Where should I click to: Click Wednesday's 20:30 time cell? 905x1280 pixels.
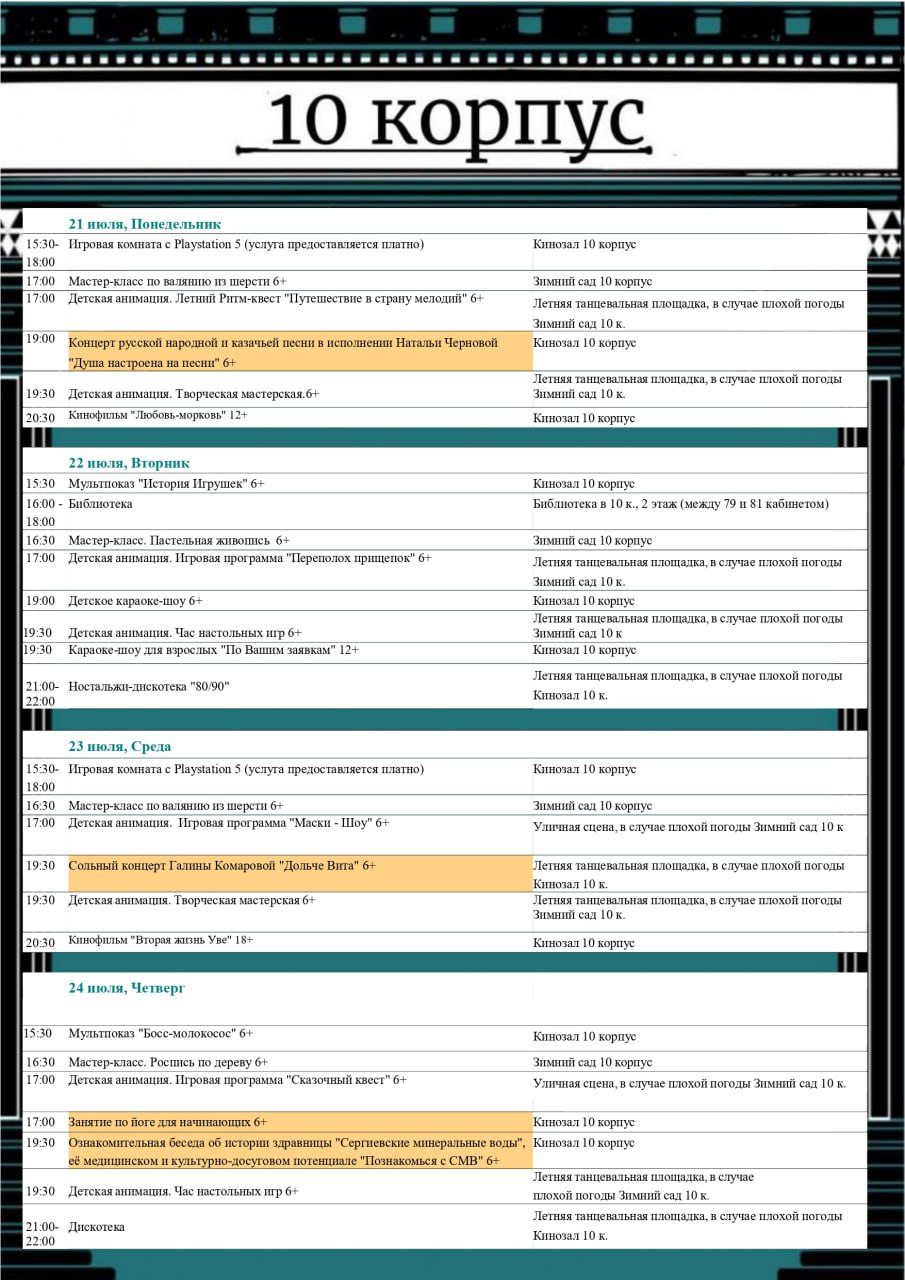coord(40,943)
